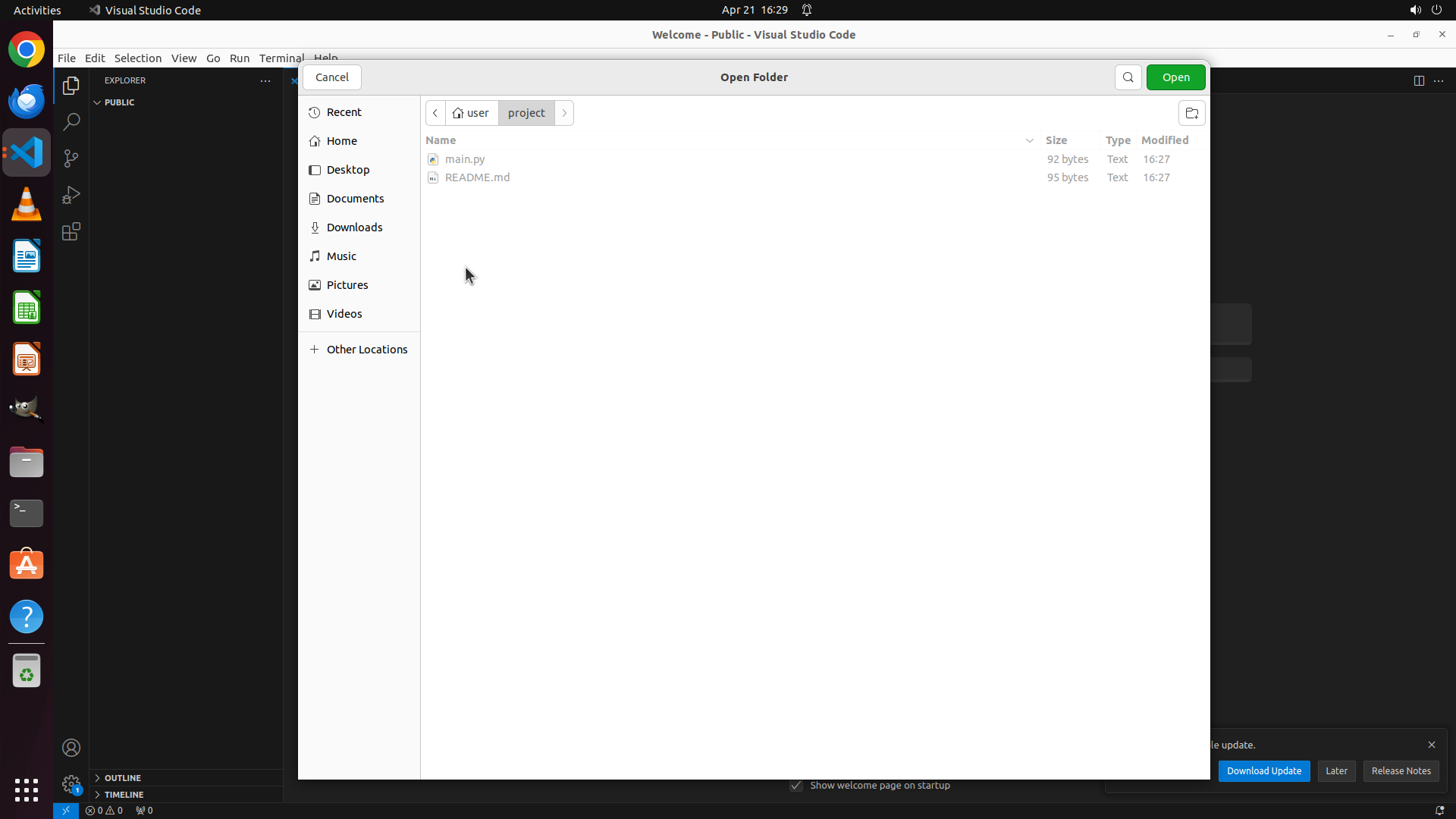Viewport: 1456px width, 819px height.
Task: Click user in the path breadcrumb
Action: pyautogui.click(x=472, y=113)
